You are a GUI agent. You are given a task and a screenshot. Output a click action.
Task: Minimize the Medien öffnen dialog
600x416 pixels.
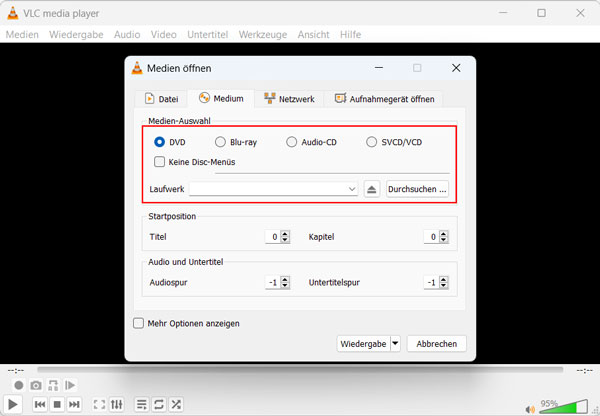(x=379, y=68)
